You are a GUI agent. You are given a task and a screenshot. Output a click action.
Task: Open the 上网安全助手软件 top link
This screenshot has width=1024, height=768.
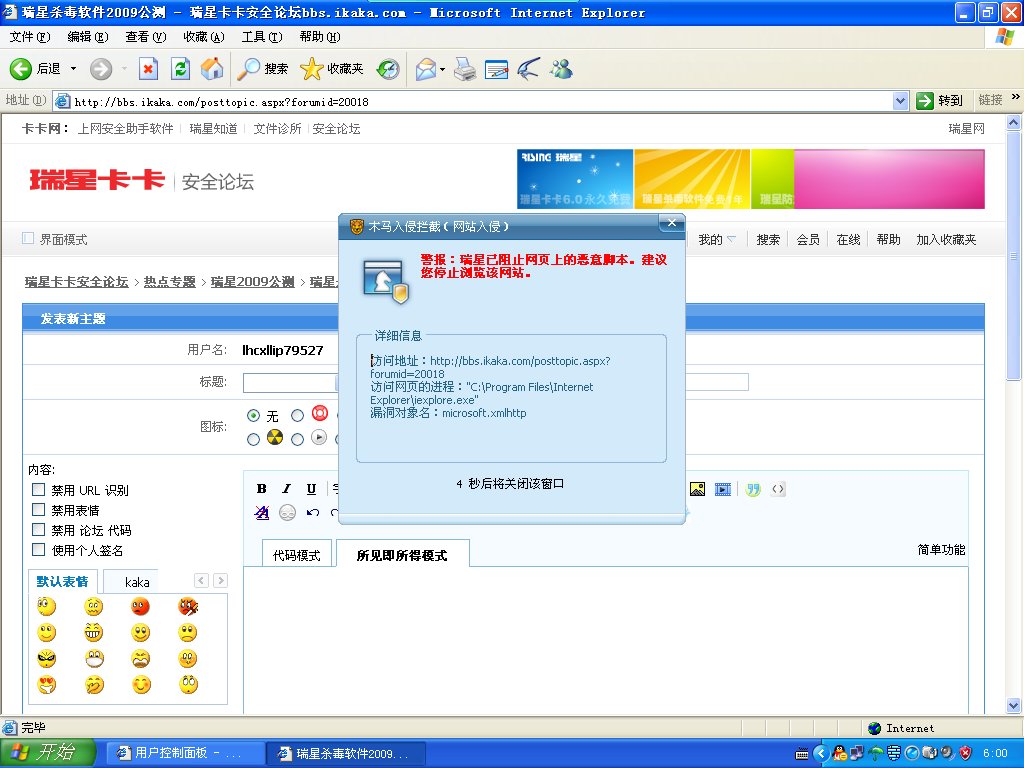tap(125, 129)
